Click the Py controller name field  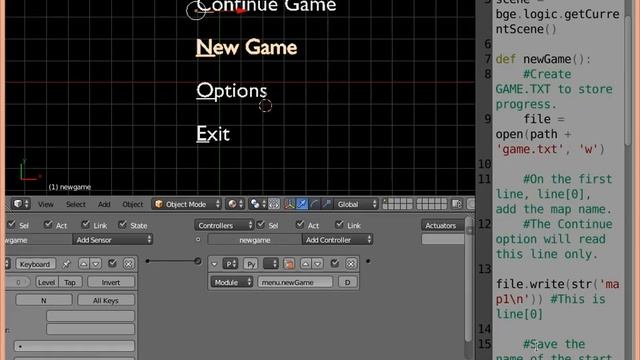click(251, 264)
